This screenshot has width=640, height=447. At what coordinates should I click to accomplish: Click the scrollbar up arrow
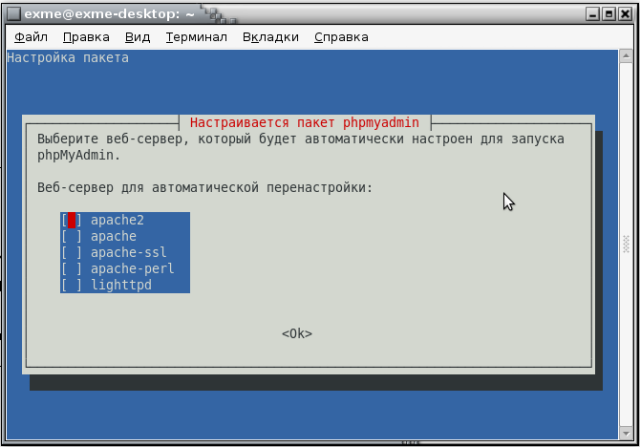(x=626, y=56)
